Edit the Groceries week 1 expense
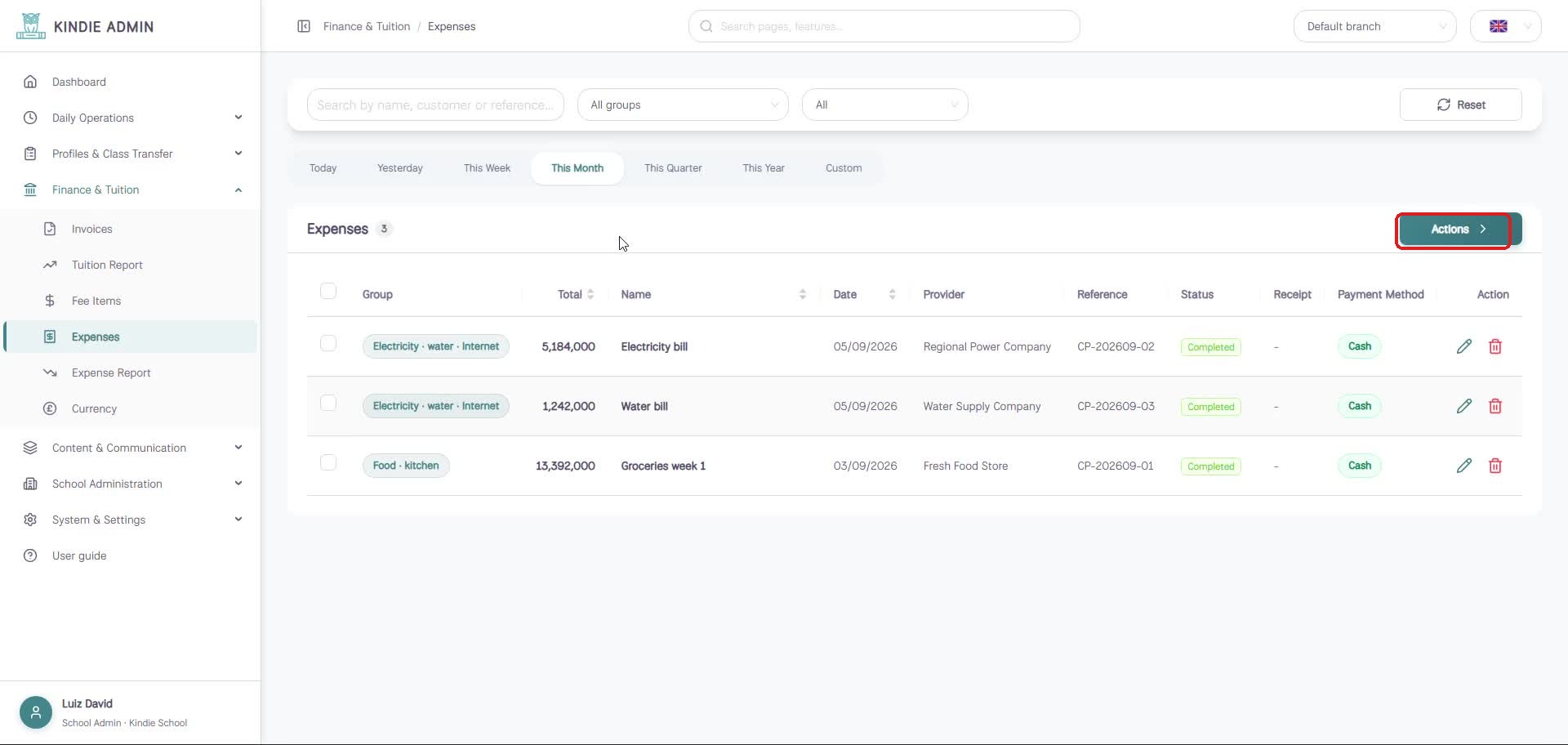The width and height of the screenshot is (1568, 745). pyautogui.click(x=1463, y=466)
